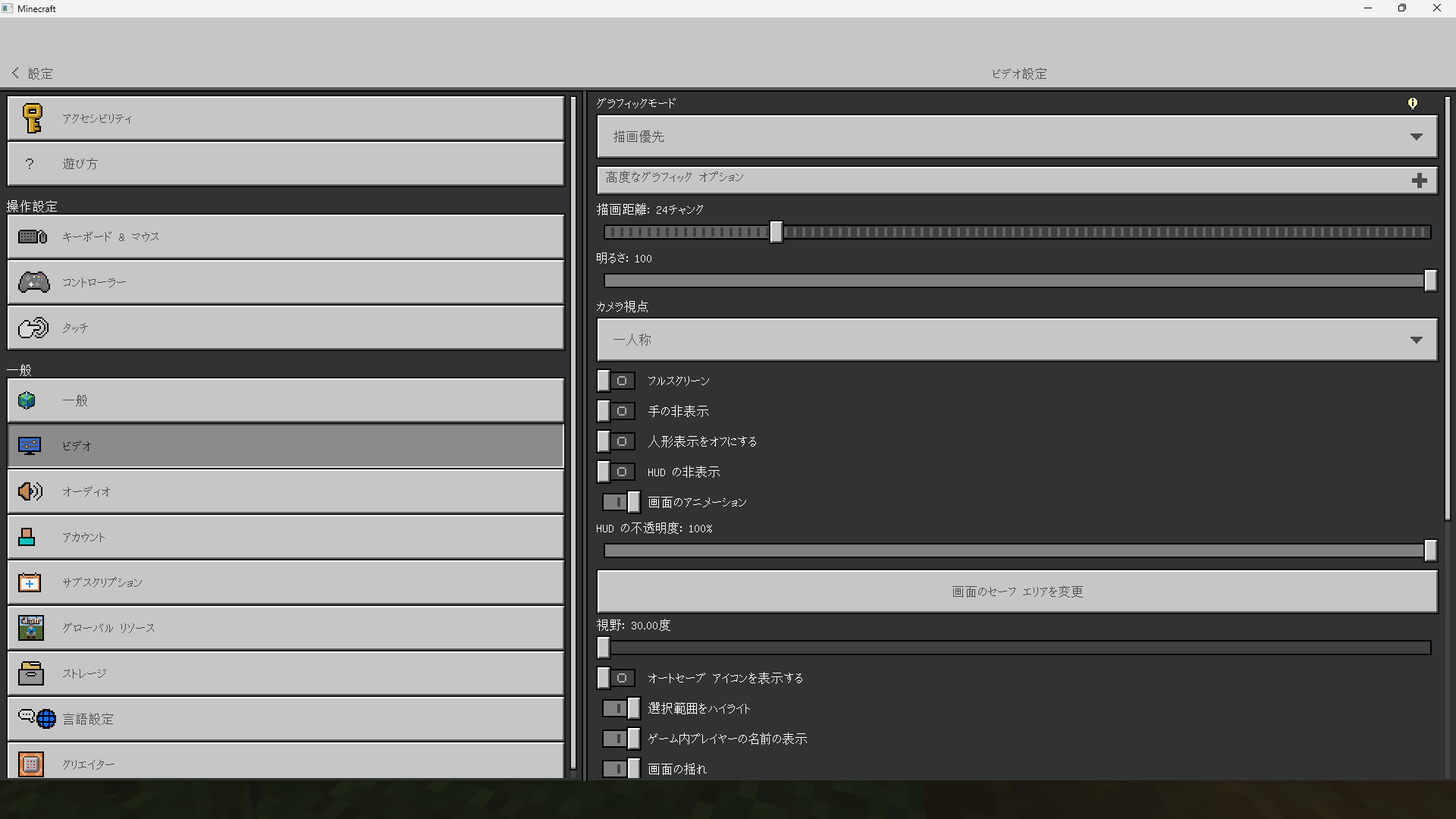
Task: Disable the 画面のアニメーション toggle
Action: tap(621, 502)
